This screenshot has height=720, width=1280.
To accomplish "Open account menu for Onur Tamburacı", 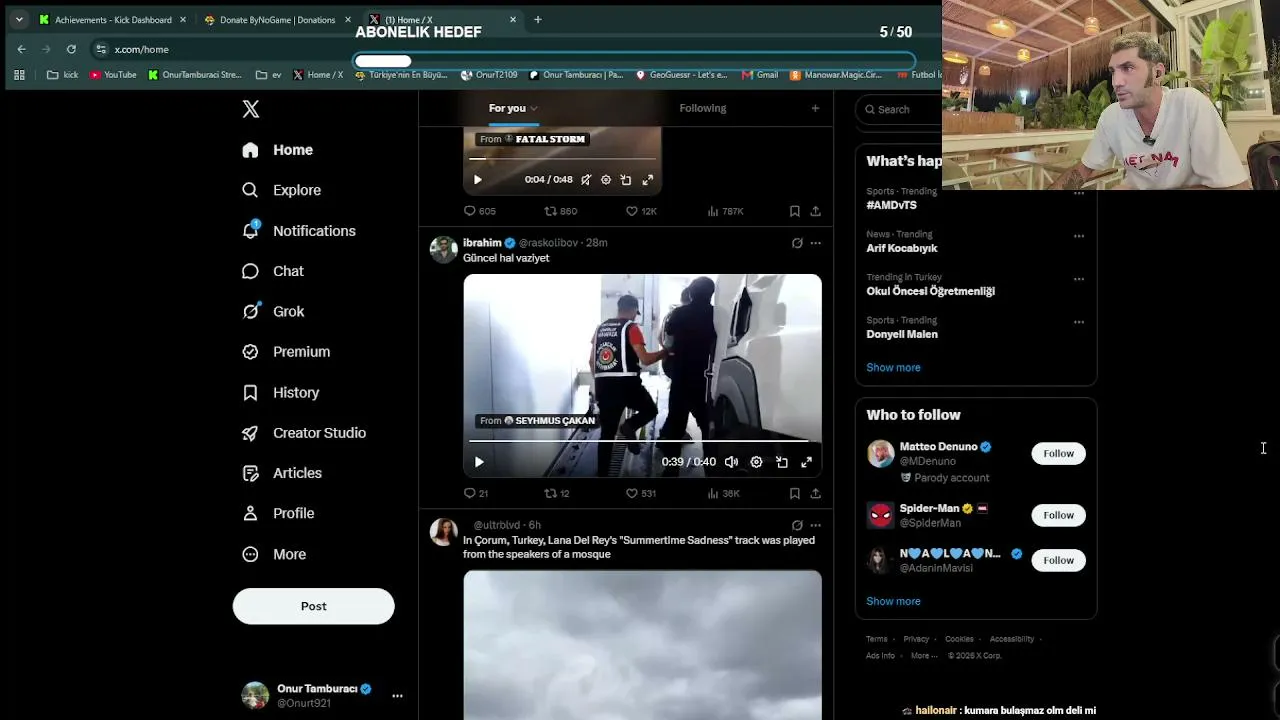I will tap(397, 696).
